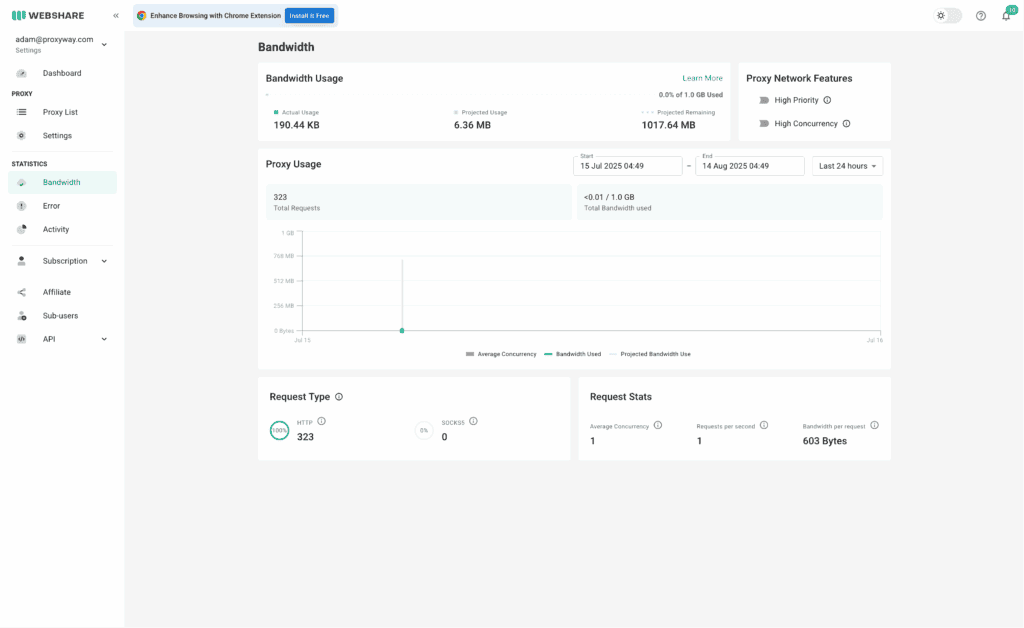Screen dimensions: 1024x628
Task: Click the Affiliate share icon
Action: point(22,291)
